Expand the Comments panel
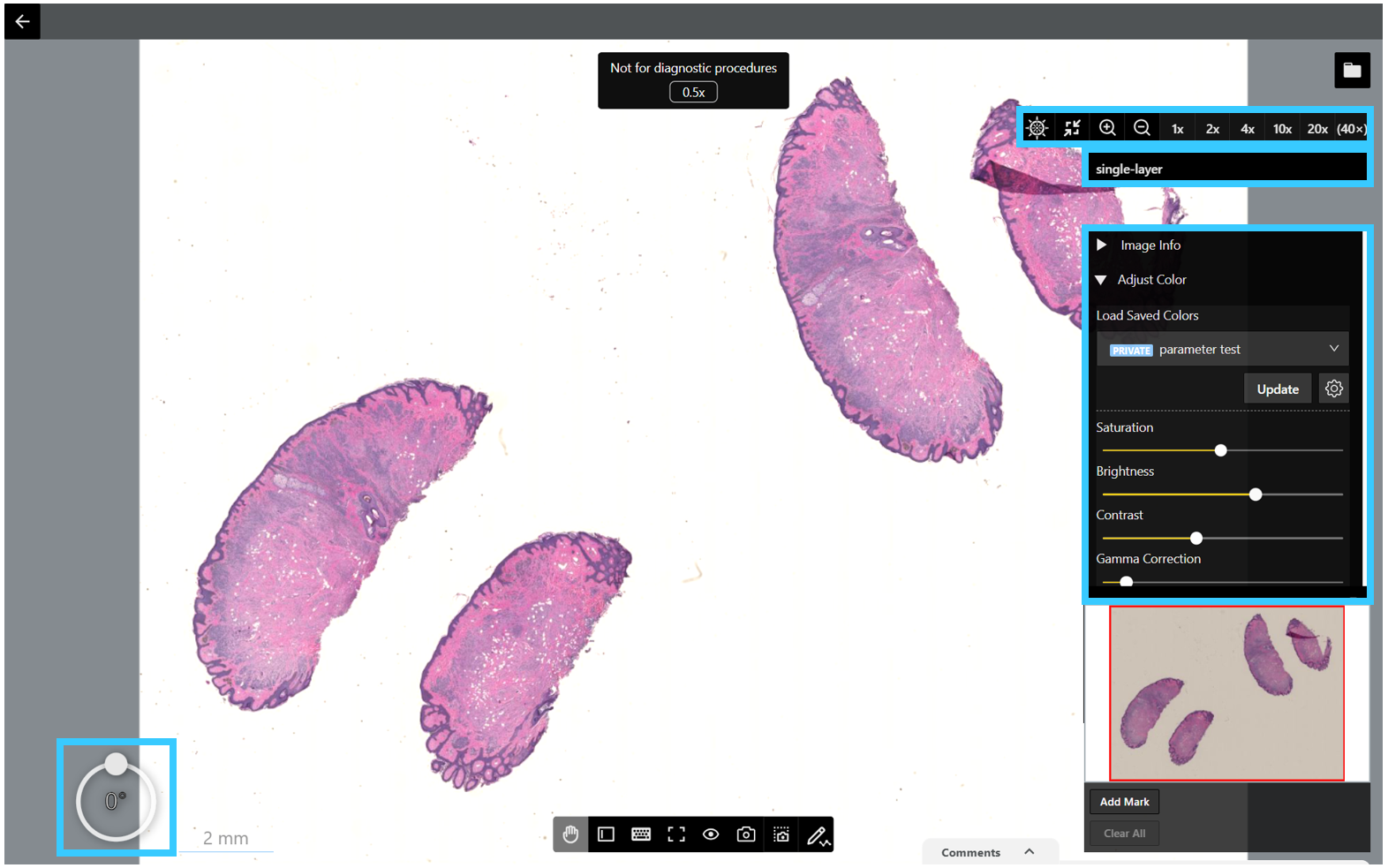This screenshot has height=868, width=1388. coord(989,852)
